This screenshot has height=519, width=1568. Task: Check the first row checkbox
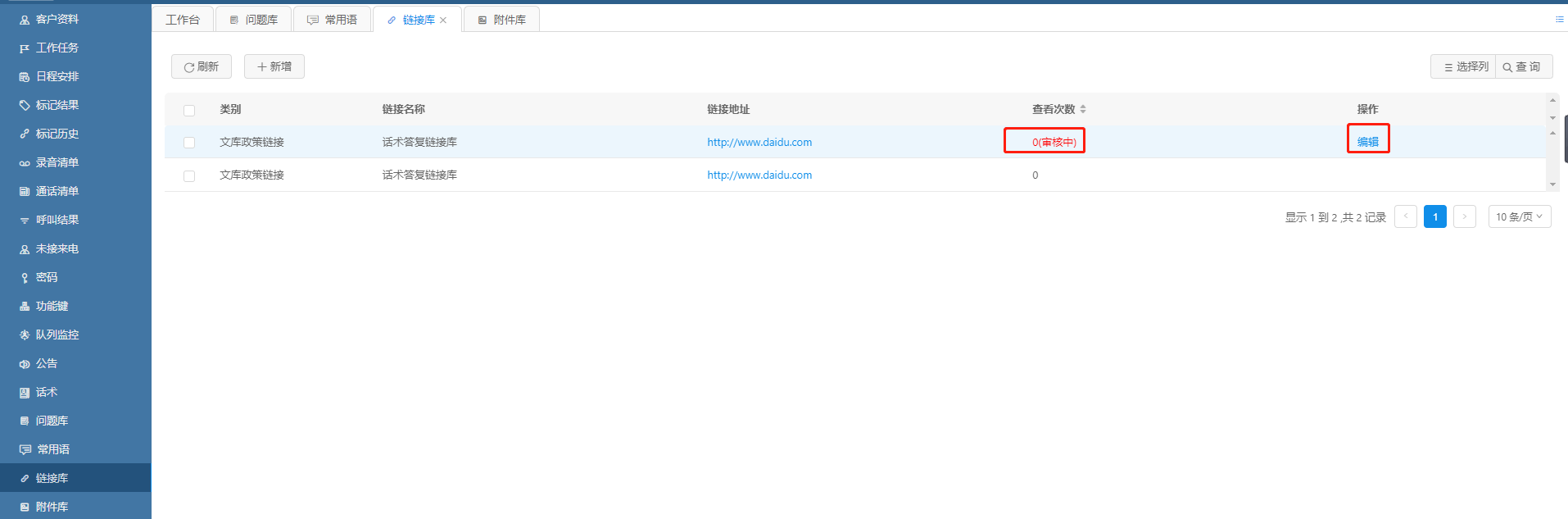tap(189, 143)
